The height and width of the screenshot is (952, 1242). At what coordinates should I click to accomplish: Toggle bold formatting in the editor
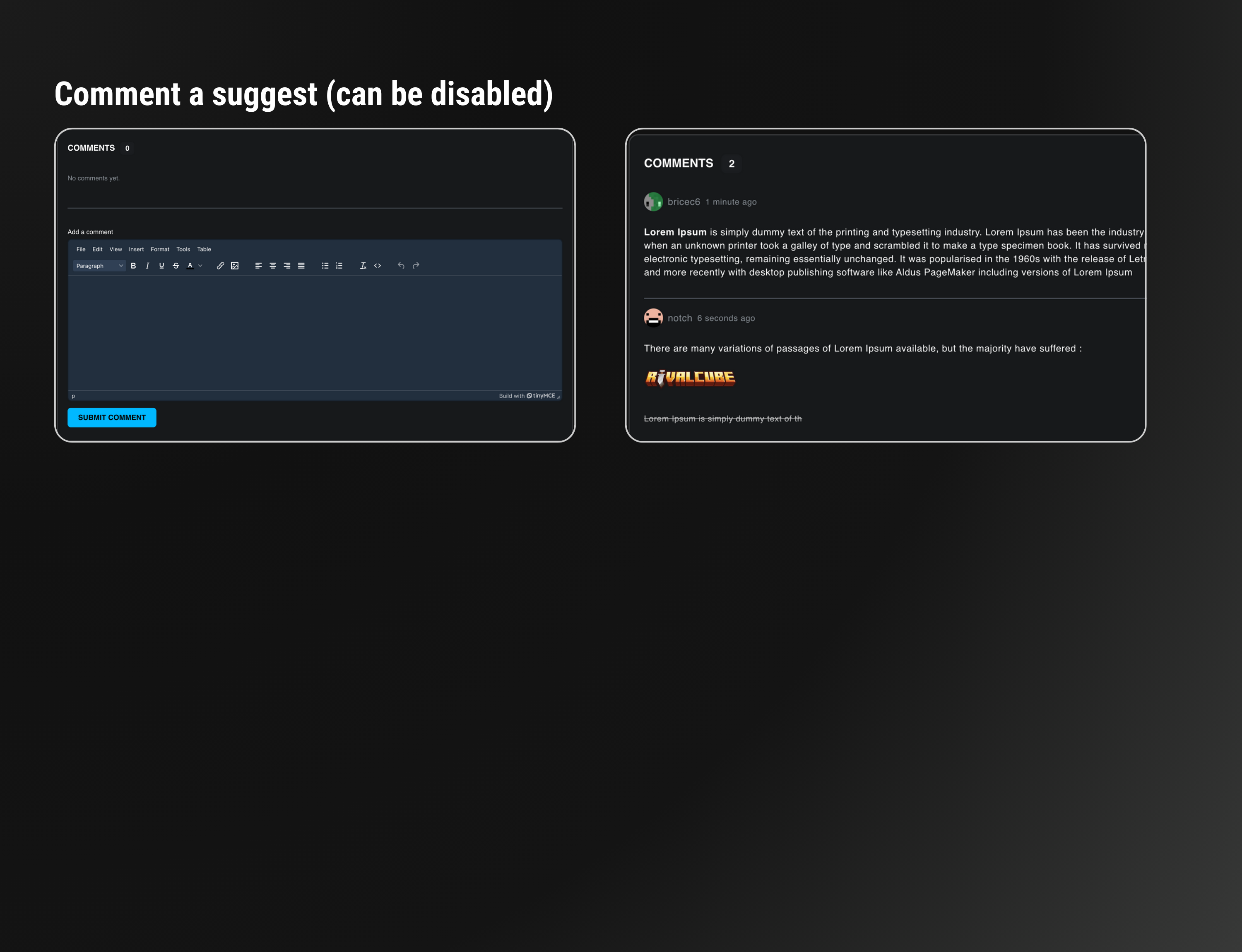(x=133, y=266)
